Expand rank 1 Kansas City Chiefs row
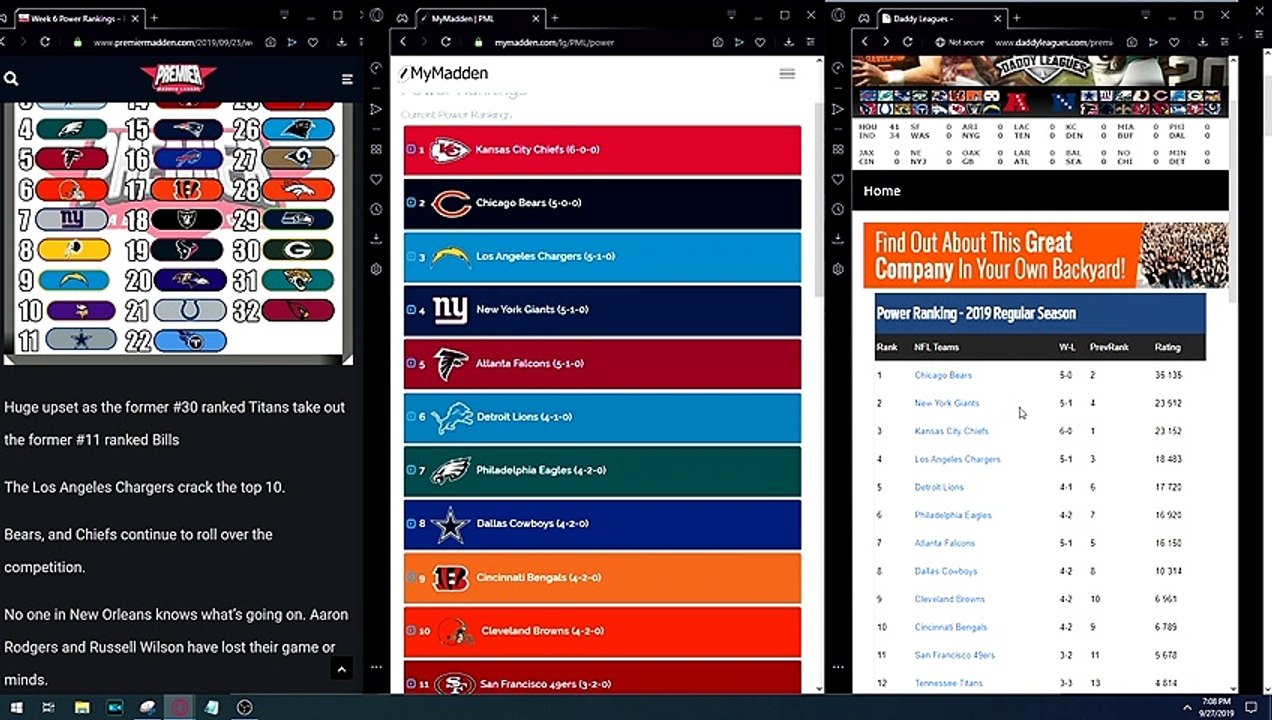 pyautogui.click(x=411, y=149)
